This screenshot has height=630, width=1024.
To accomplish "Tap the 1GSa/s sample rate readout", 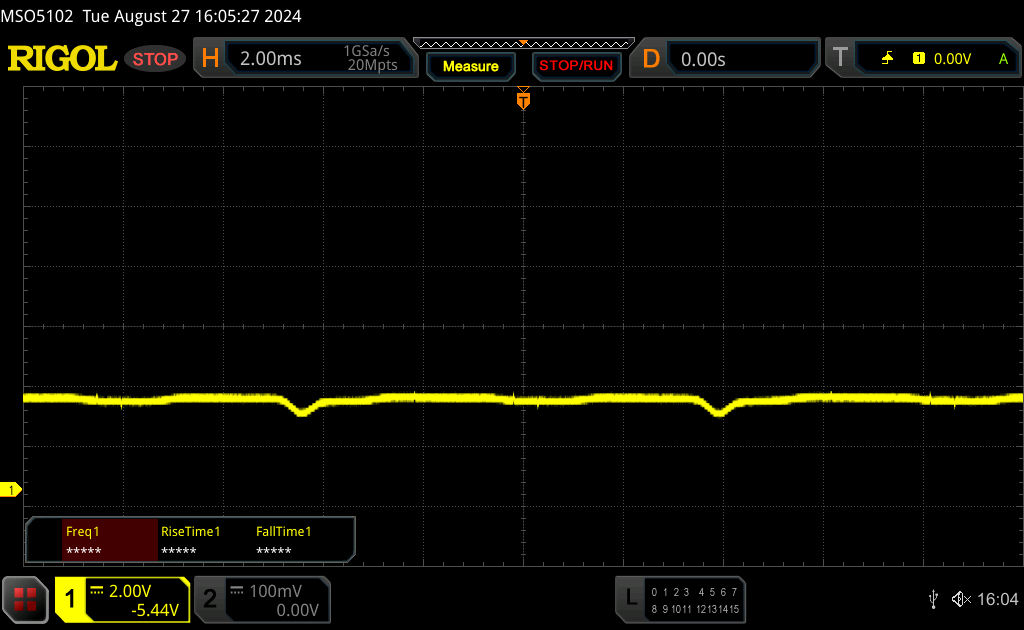I will [366, 51].
